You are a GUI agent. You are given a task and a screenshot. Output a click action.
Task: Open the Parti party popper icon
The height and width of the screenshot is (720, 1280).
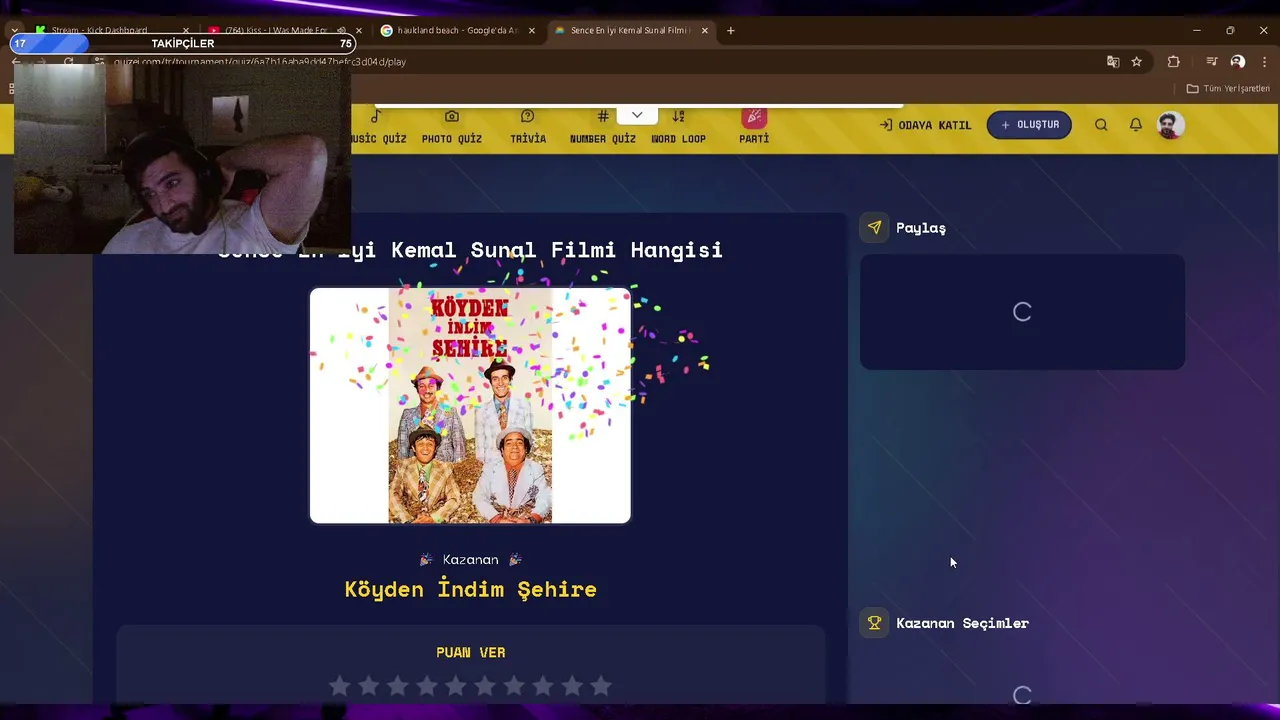(x=754, y=117)
